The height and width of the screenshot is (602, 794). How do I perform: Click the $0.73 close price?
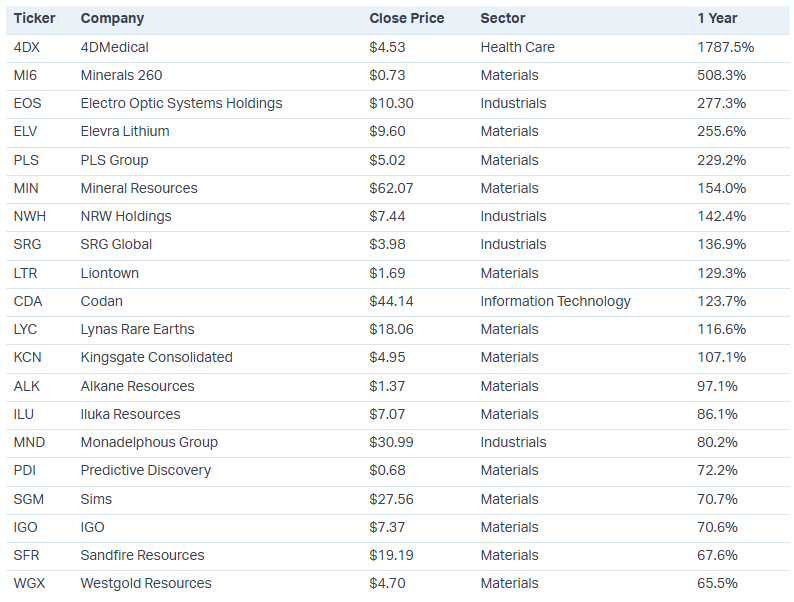pos(387,75)
